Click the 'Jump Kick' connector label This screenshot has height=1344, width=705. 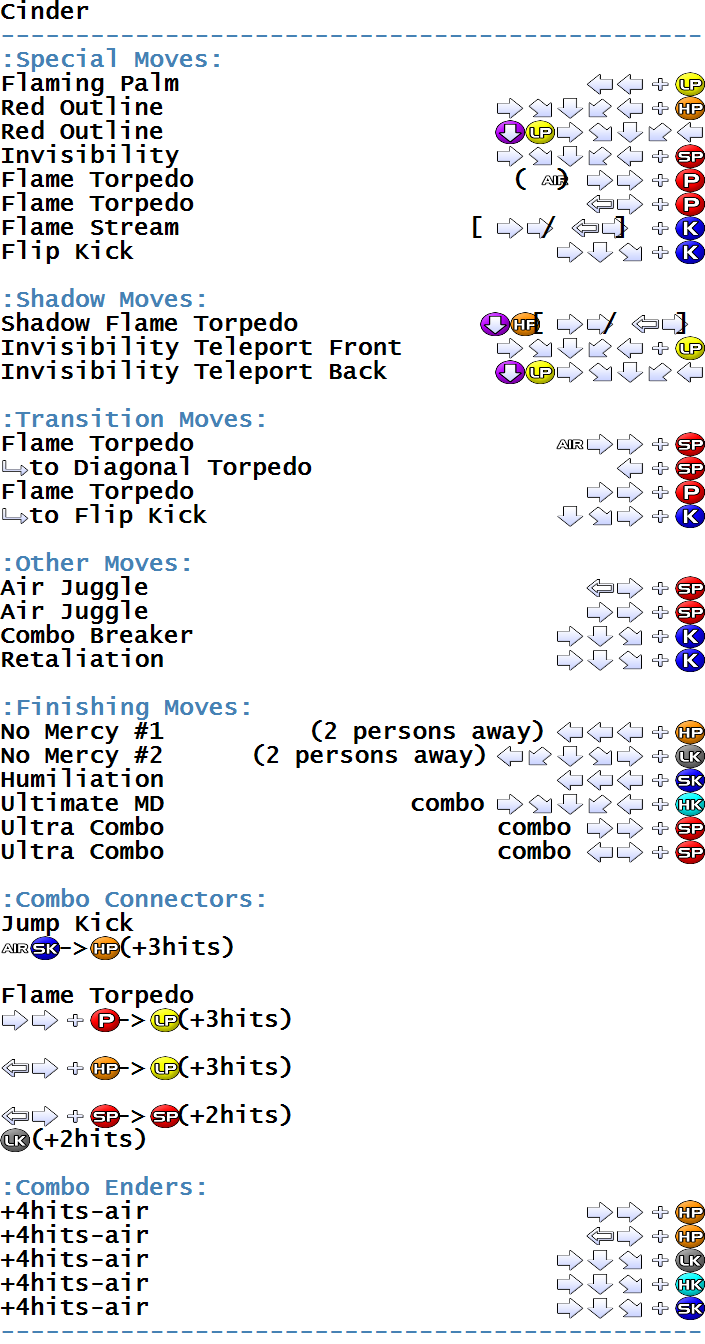(x=67, y=924)
